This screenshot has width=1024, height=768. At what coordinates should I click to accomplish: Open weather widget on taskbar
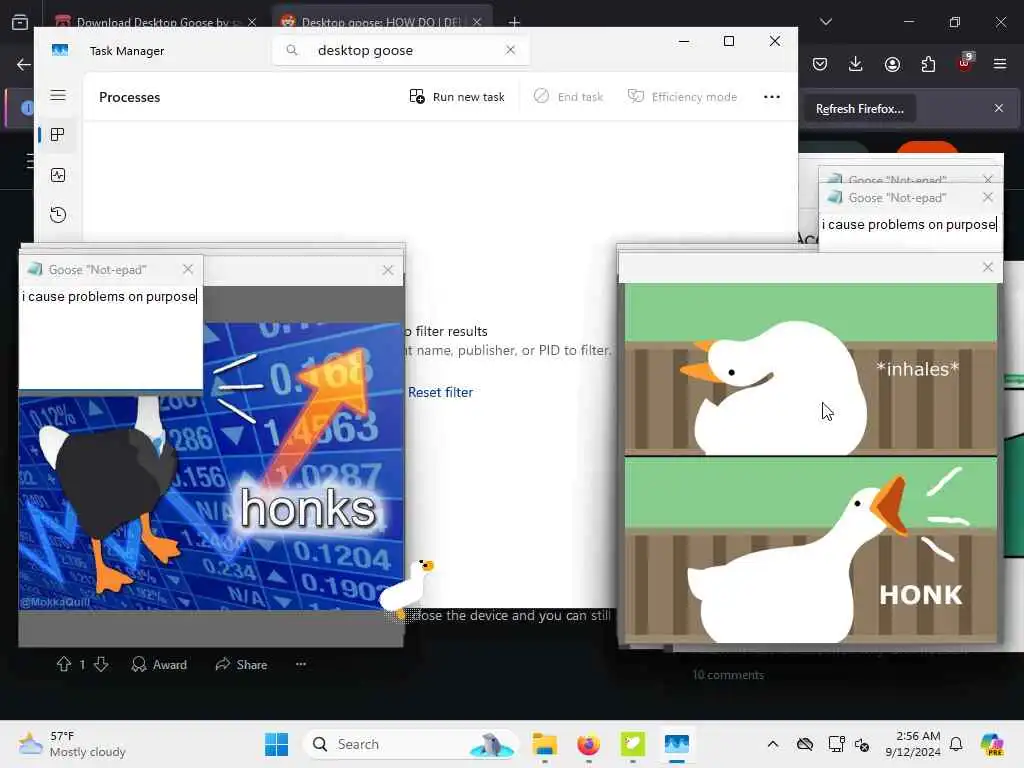[72, 744]
